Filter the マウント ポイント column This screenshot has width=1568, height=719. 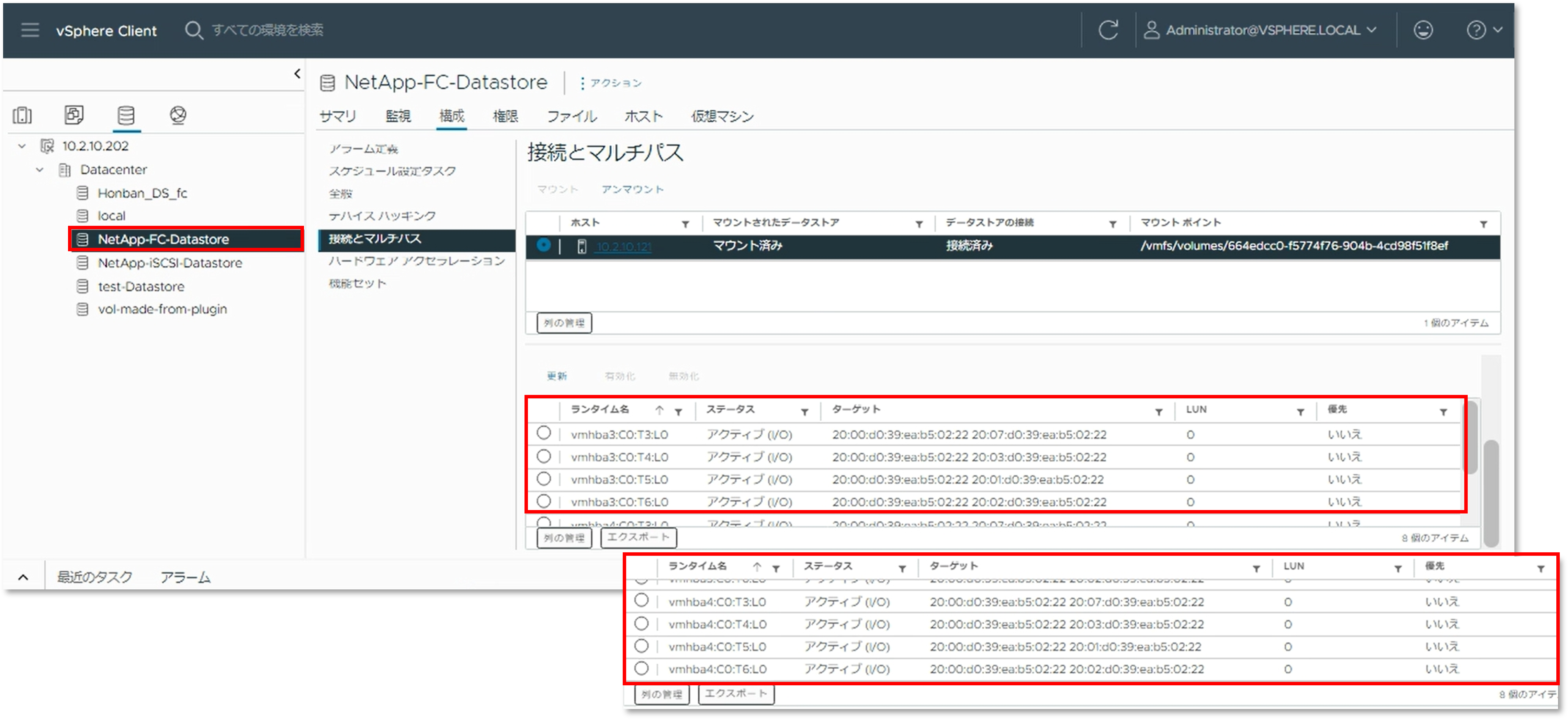click(1484, 224)
